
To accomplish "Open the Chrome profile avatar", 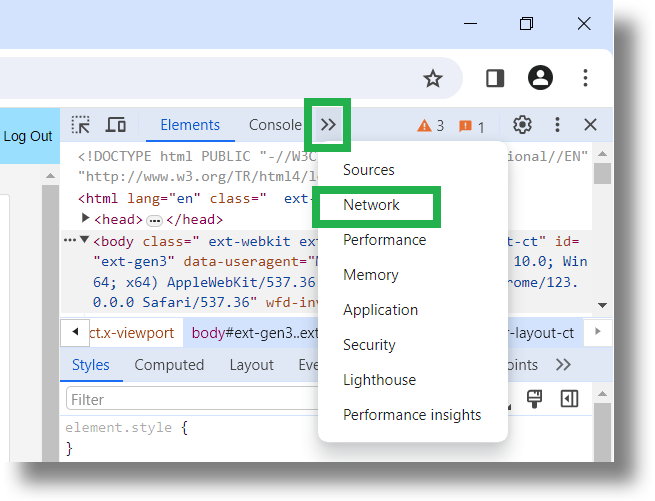I will pyautogui.click(x=540, y=78).
